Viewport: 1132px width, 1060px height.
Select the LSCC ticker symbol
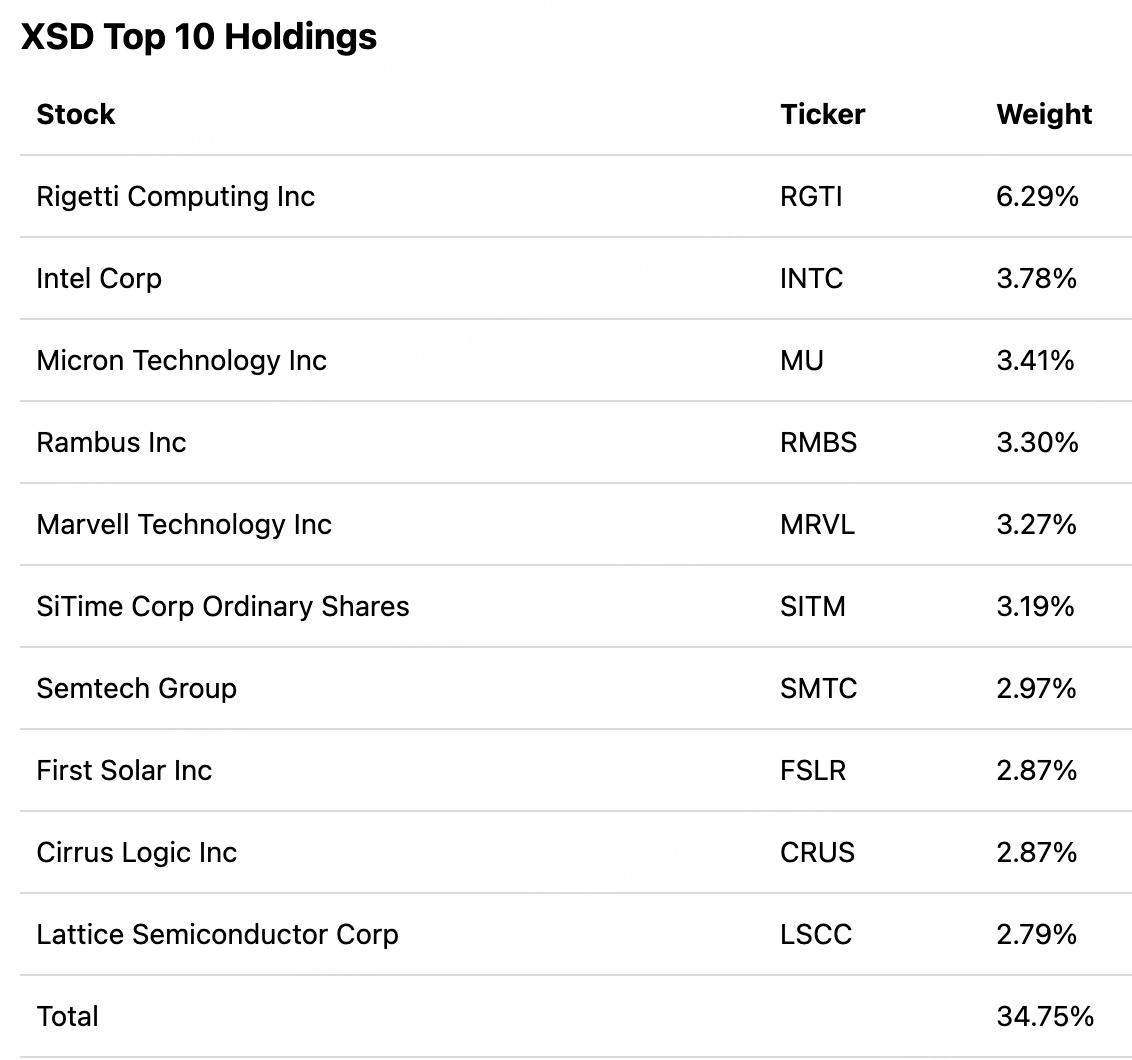click(x=815, y=934)
